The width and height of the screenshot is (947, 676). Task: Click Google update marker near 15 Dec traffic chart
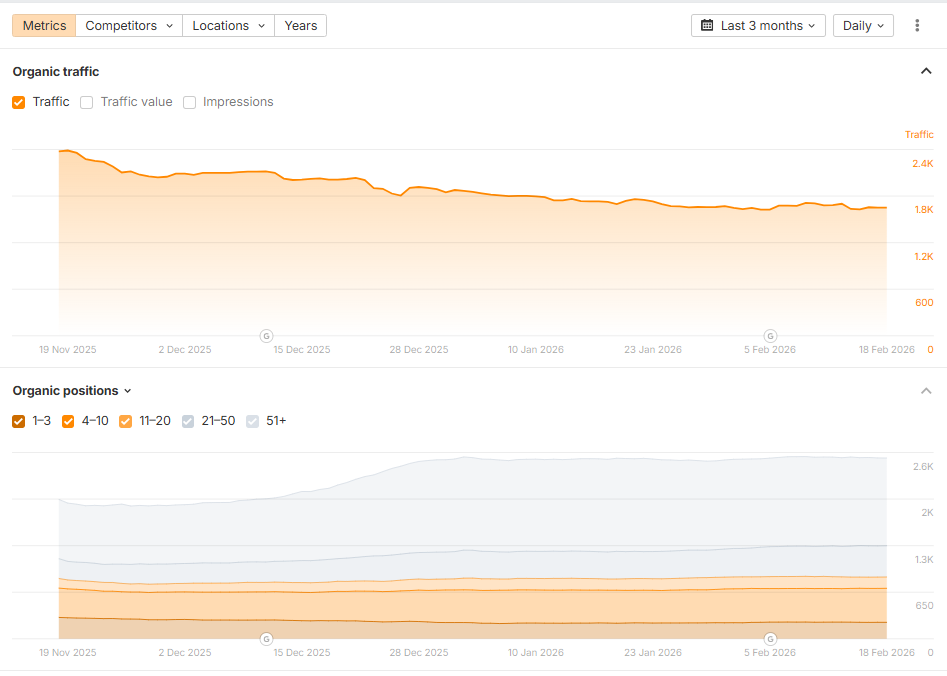coord(267,335)
